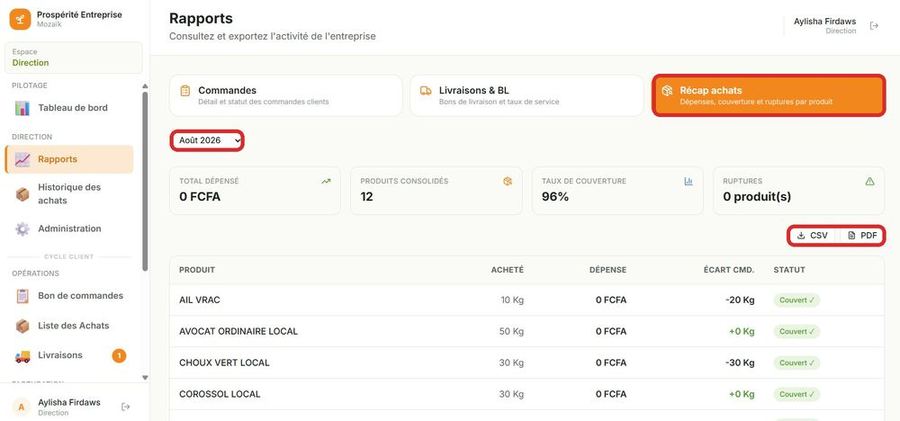
Task: Click the 12 produits consolidés value
Action: [x=367, y=197]
